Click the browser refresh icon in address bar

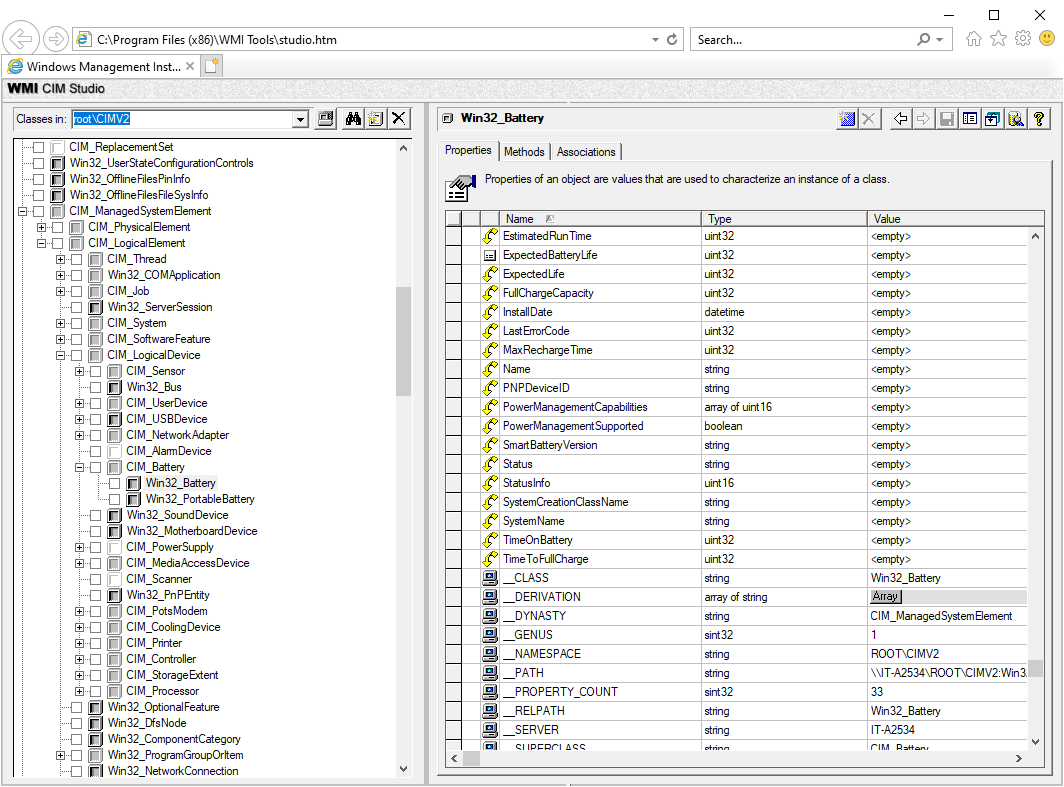click(x=672, y=39)
